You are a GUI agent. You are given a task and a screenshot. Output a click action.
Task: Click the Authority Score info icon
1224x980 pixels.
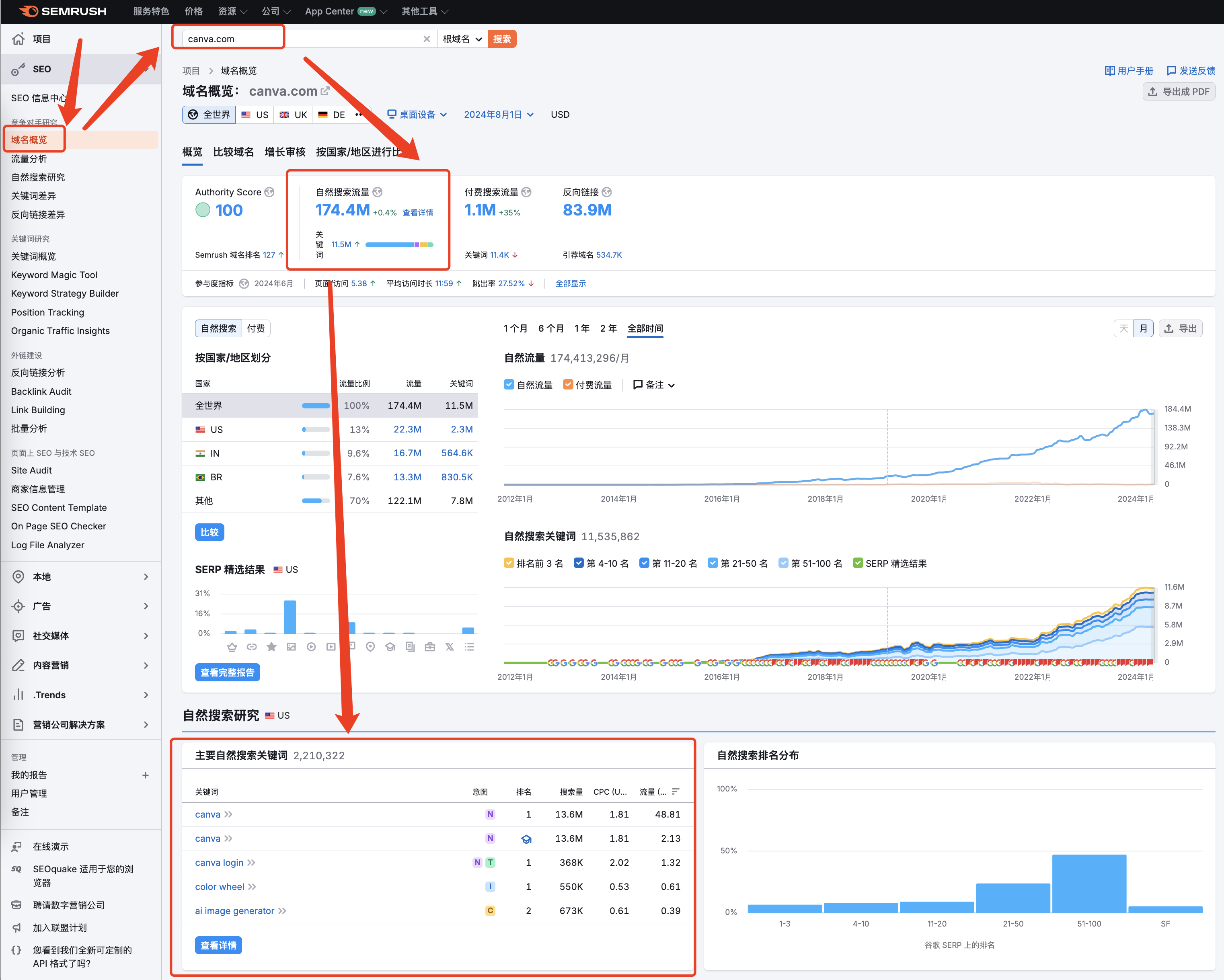click(x=270, y=192)
